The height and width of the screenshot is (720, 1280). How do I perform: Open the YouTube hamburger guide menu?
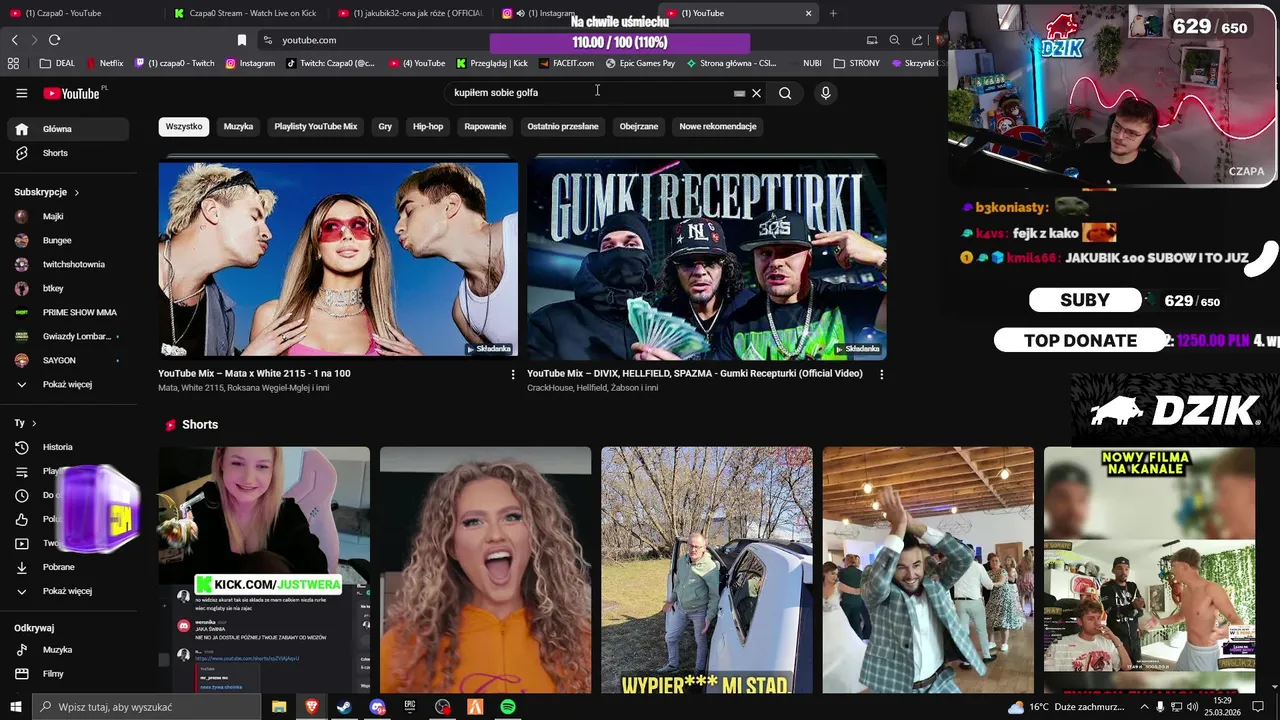21,93
